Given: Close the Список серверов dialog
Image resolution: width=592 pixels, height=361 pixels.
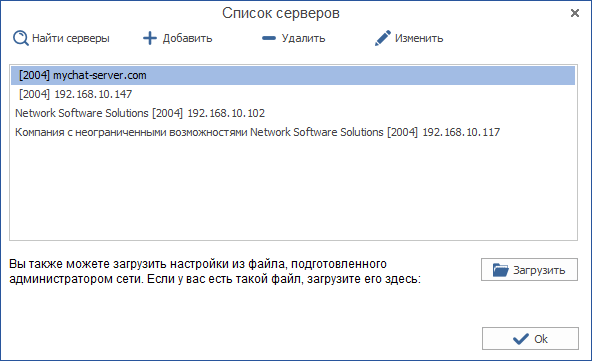Looking at the screenshot, I should click(575, 13).
